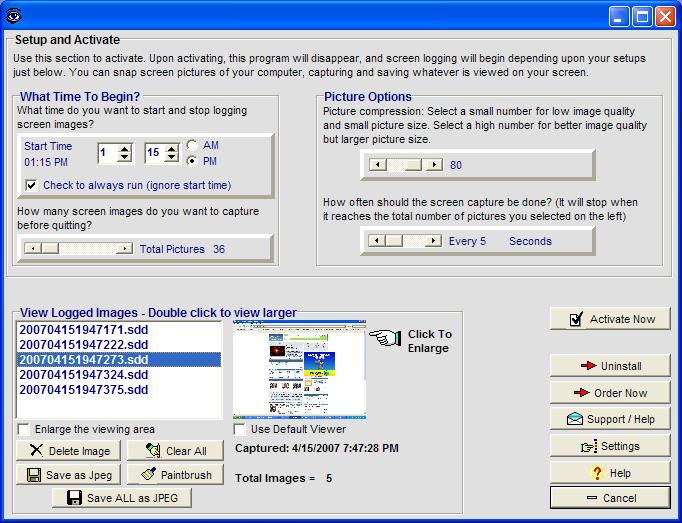This screenshot has height=523, width=682.
Task: Select logged image 200704151947324.sdd
Action: tap(119, 375)
